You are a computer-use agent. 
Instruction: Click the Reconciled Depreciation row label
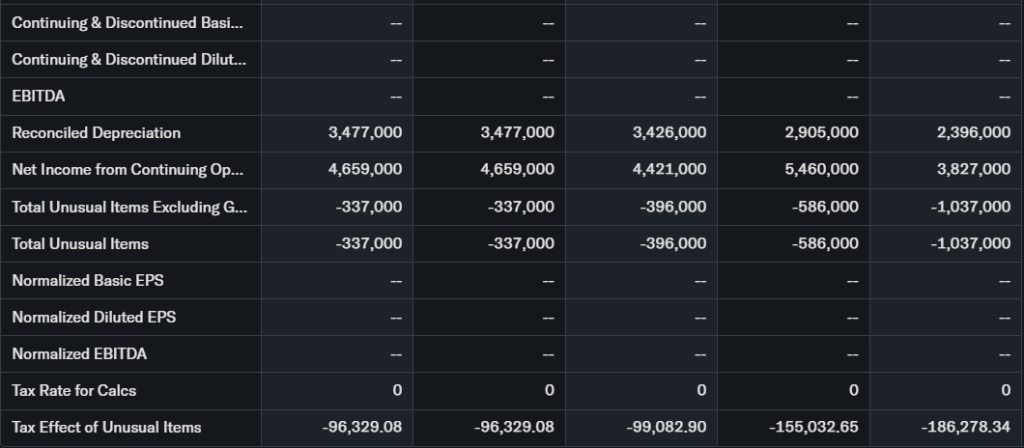96,133
